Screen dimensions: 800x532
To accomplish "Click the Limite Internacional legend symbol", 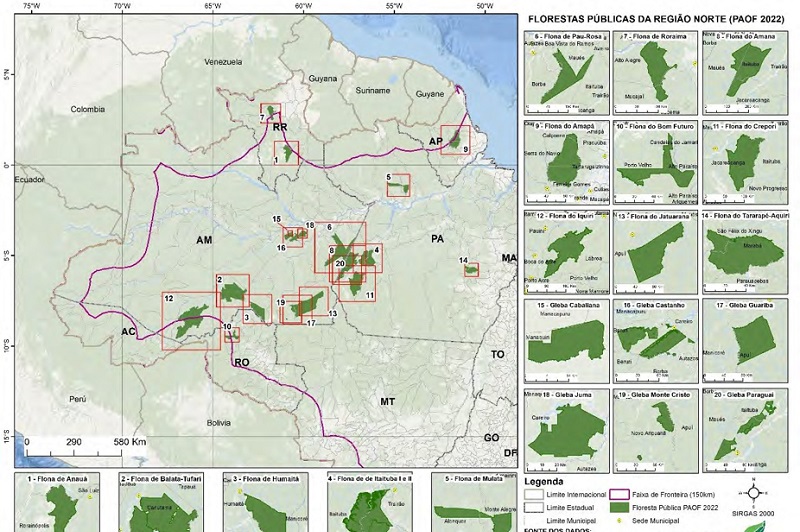I will 535,495.
